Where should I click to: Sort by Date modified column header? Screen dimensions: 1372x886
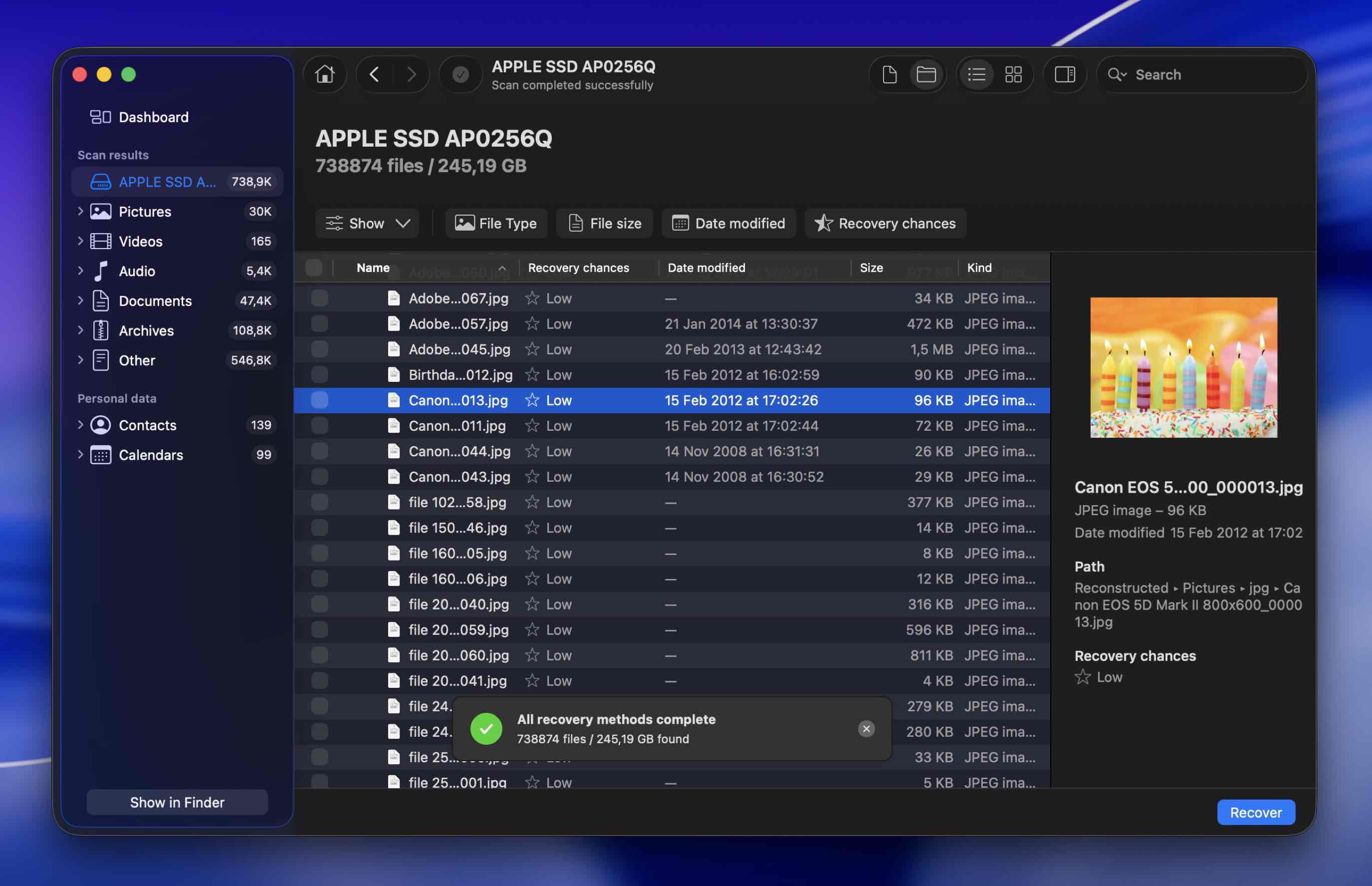tap(754, 268)
